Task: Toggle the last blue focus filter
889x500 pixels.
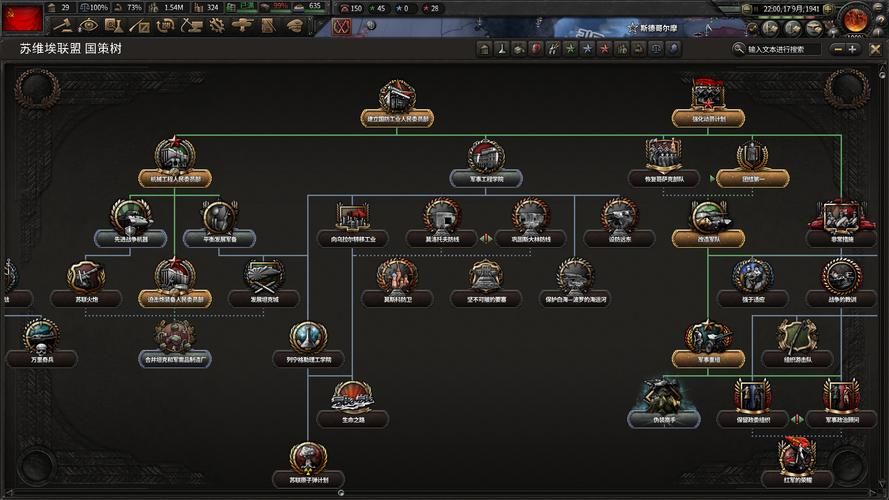Action: coord(673,49)
